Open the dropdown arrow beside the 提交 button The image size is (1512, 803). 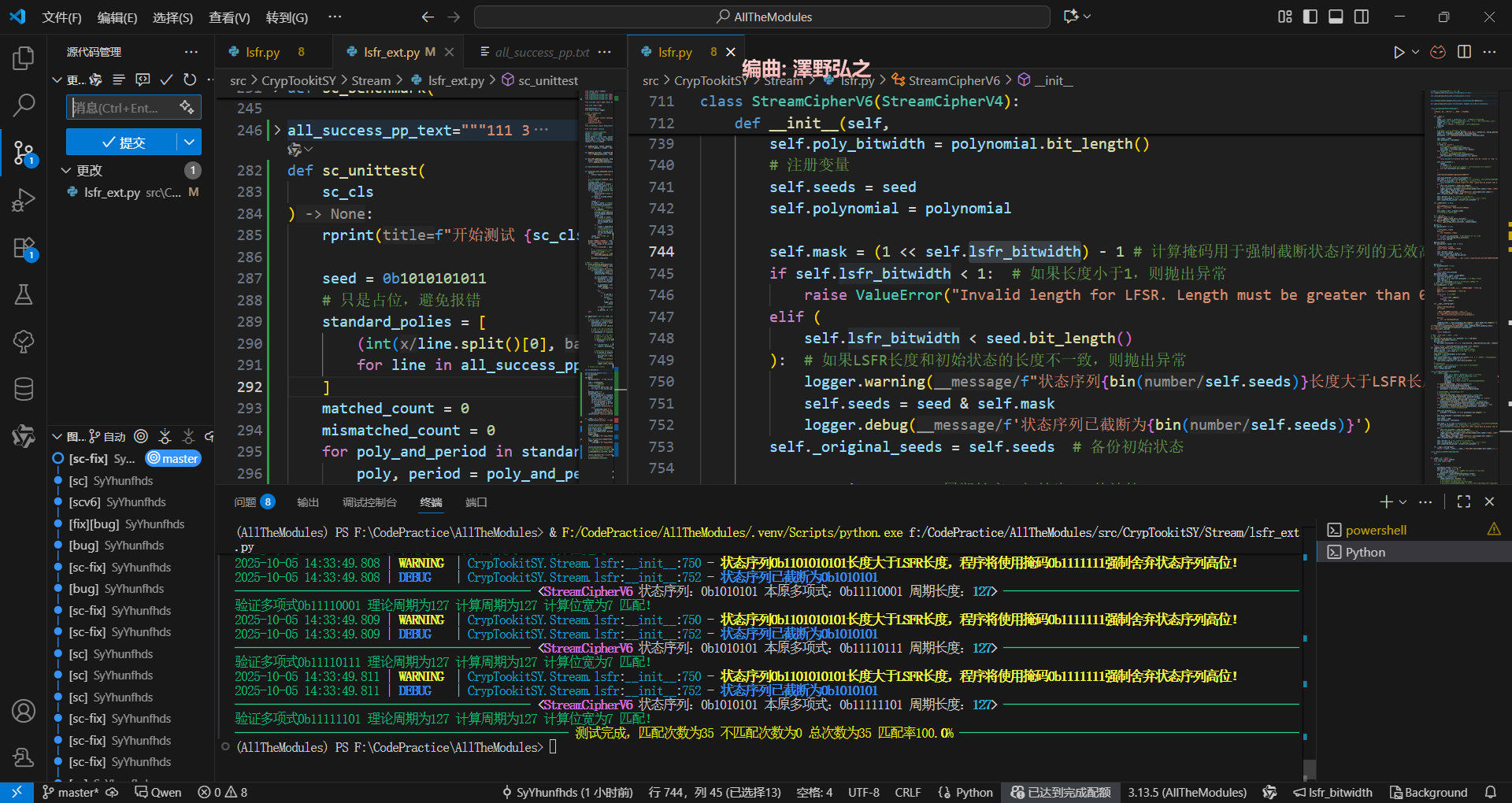[189, 142]
